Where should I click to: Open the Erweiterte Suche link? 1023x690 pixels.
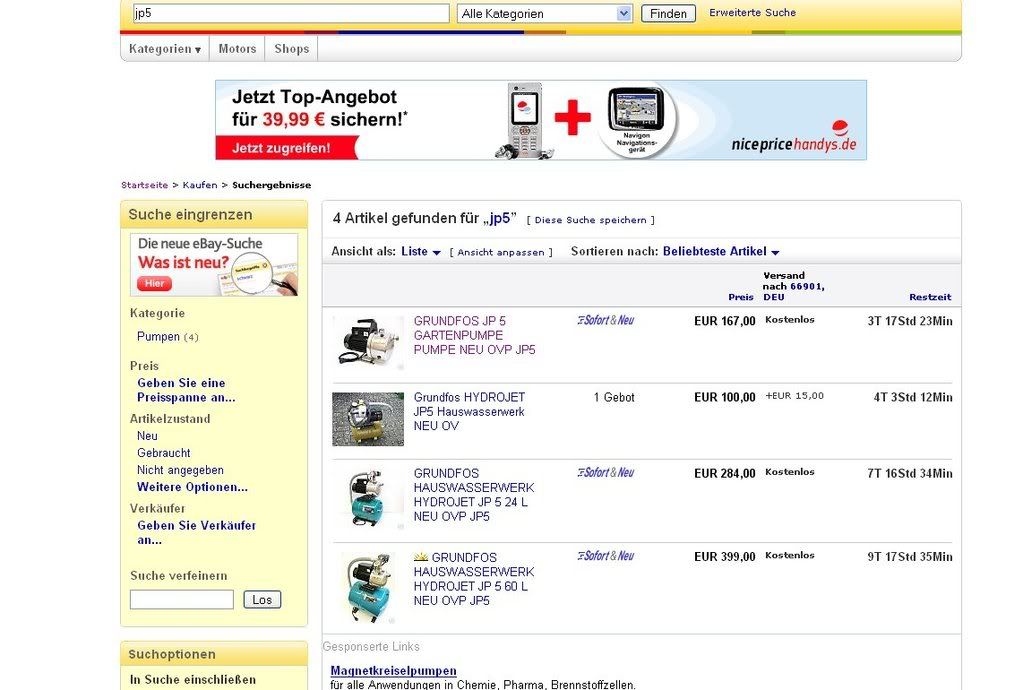click(752, 12)
